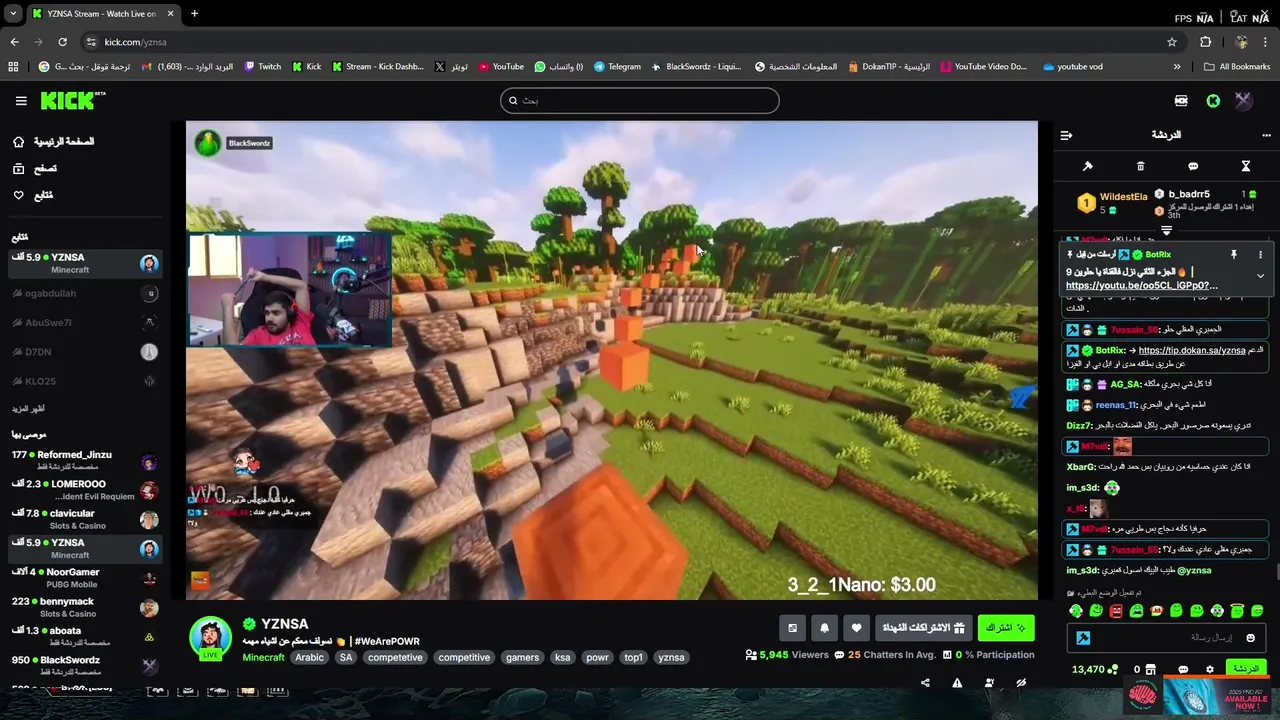This screenshot has height=720, width=1280.
Task: Select the Minecraft category link
Action: tap(263, 657)
